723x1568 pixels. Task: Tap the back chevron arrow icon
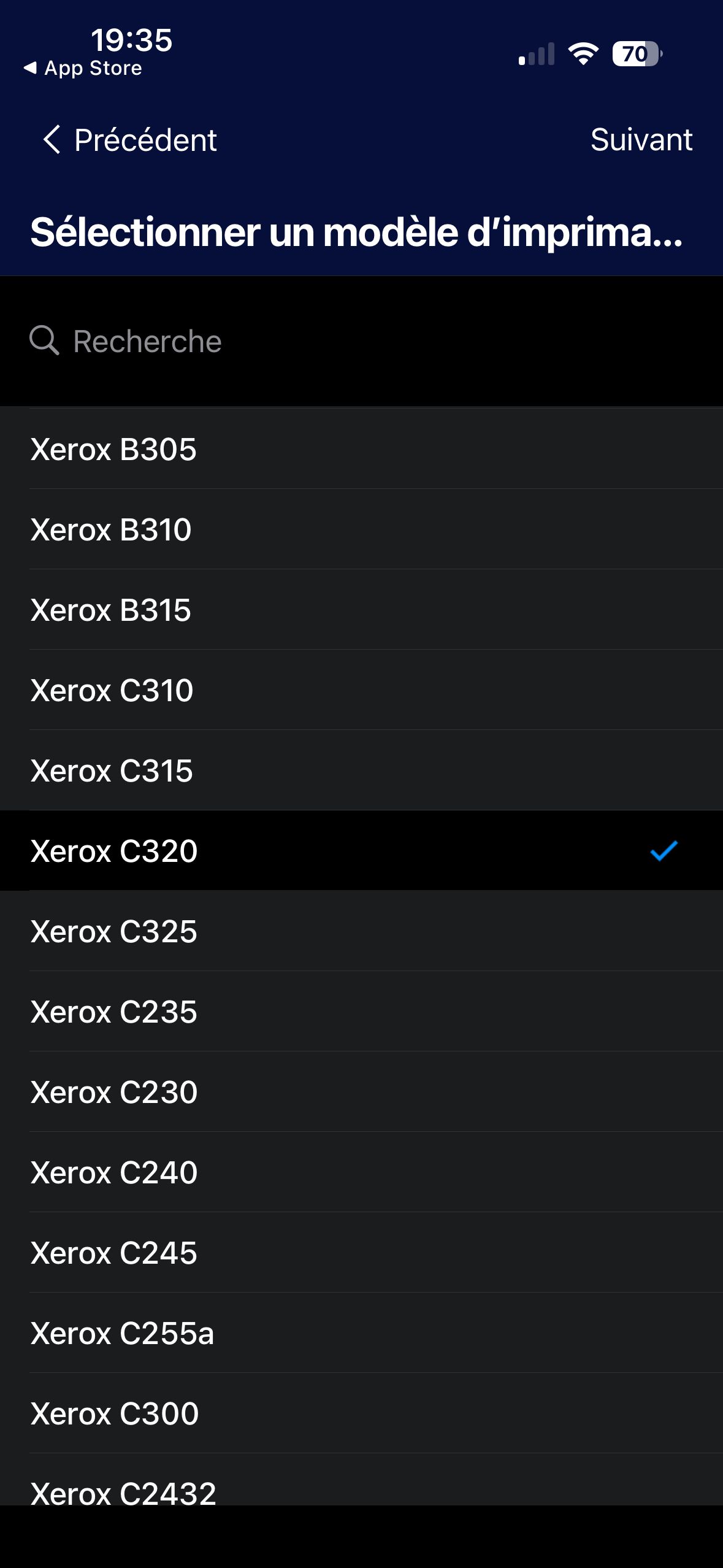point(52,139)
